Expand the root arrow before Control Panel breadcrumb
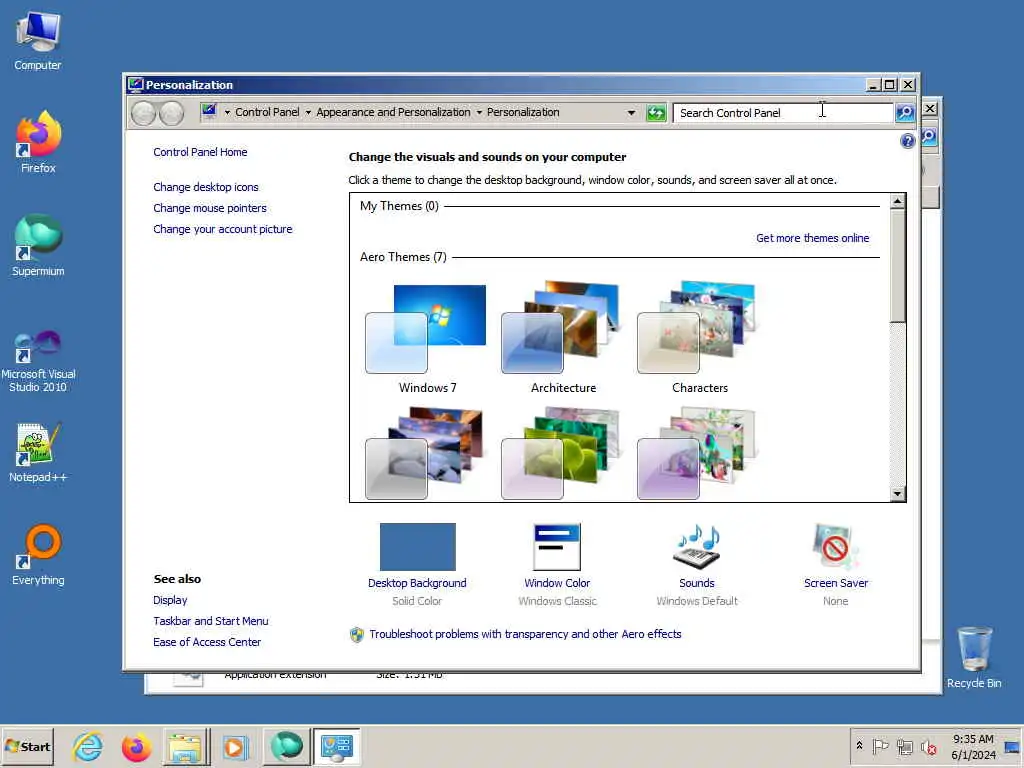Image resolution: width=1024 pixels, height=768 pixels. click(x=227, y=112)
